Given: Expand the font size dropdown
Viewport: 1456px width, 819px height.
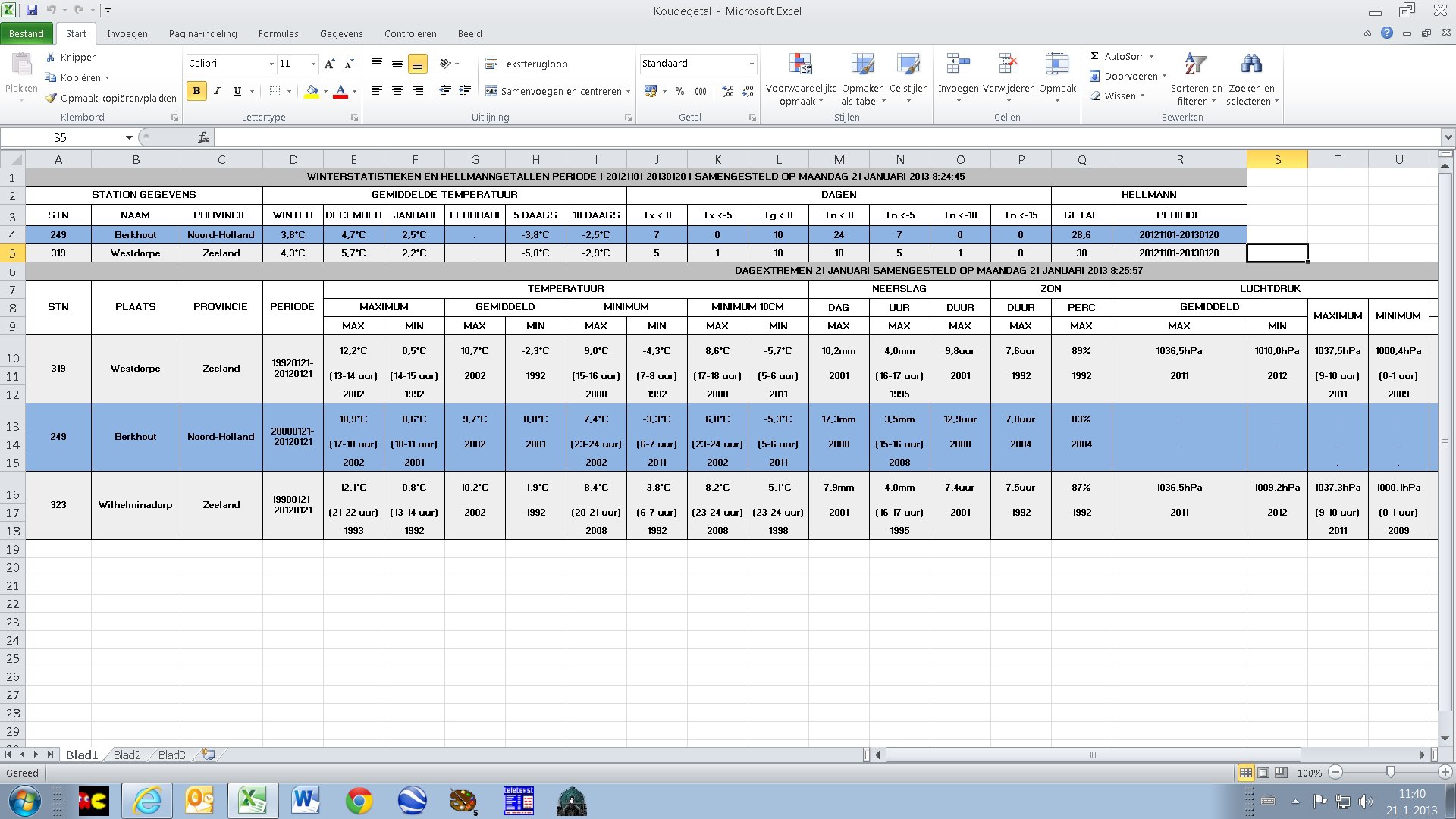Looking at the screenshot, I should click(313, 64).
